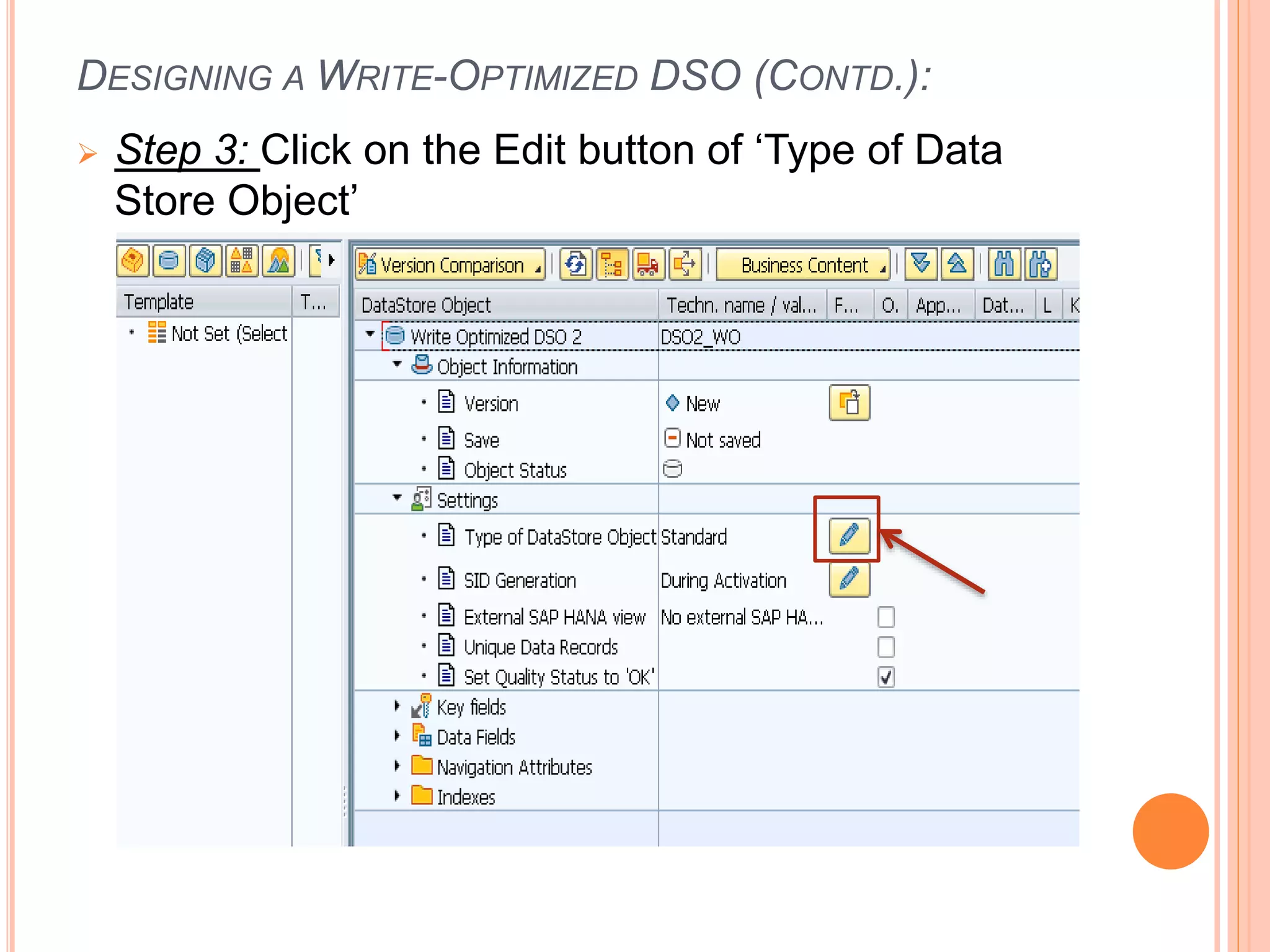This screenshot has width=1270, height=952.
Task: Open the Version Comparison dropdown button
Action: pos(450,265)
